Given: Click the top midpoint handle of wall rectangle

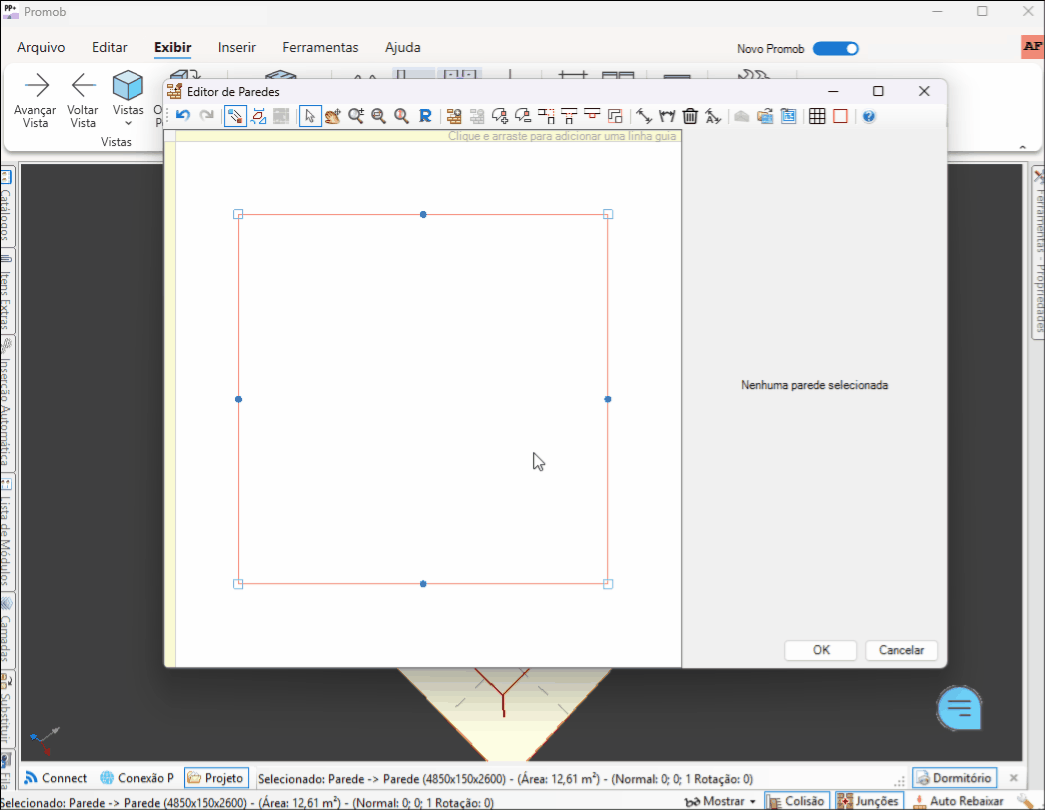Looking at the screenshot, I should [423, 214].
